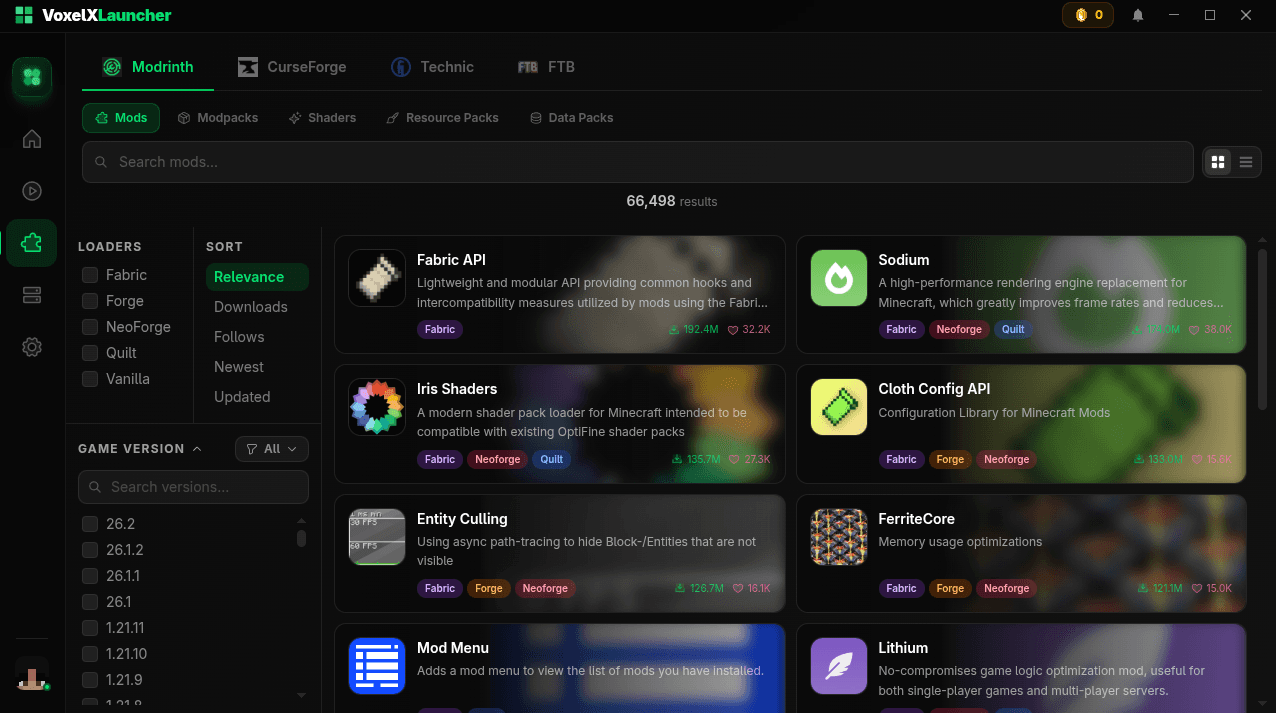The width and height of the screenshot is (1276, 713).
Task: Switch to the Technic tab
Action: tap(432, 67)
